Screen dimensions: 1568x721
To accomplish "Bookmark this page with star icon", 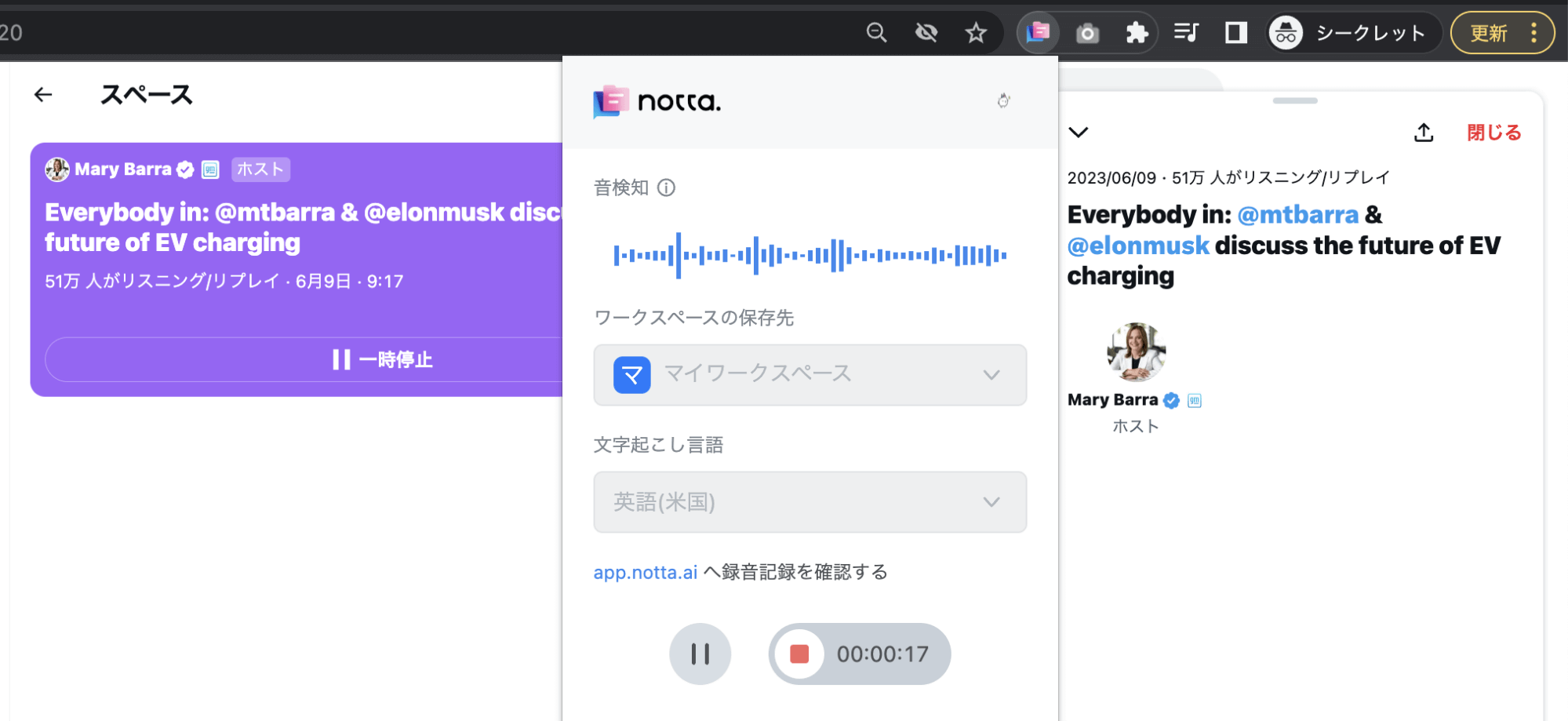I will click(x=976, y=33).
